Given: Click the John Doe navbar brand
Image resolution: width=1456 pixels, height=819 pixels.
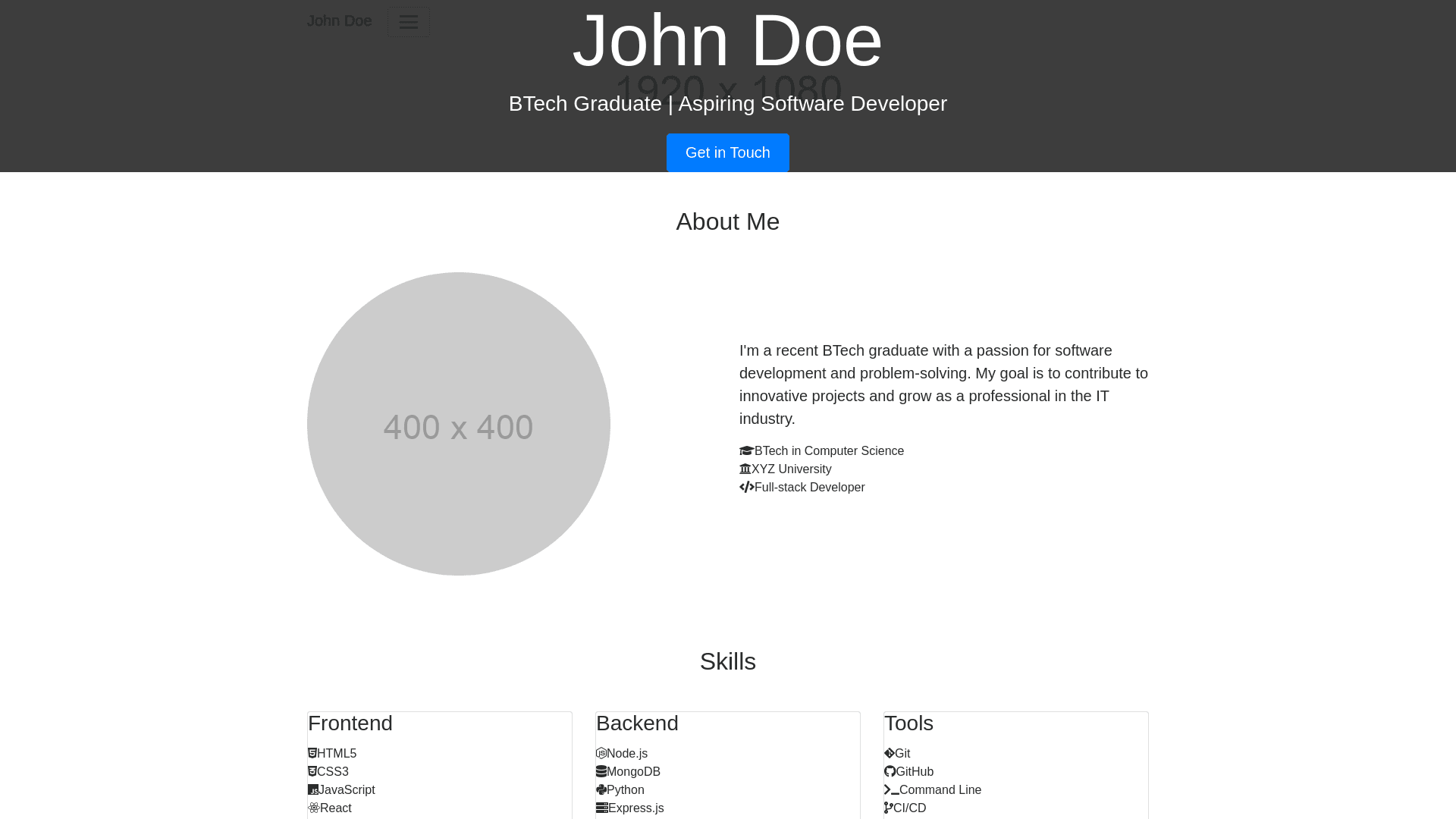Looking at the screenshot, I should (339, 20).
